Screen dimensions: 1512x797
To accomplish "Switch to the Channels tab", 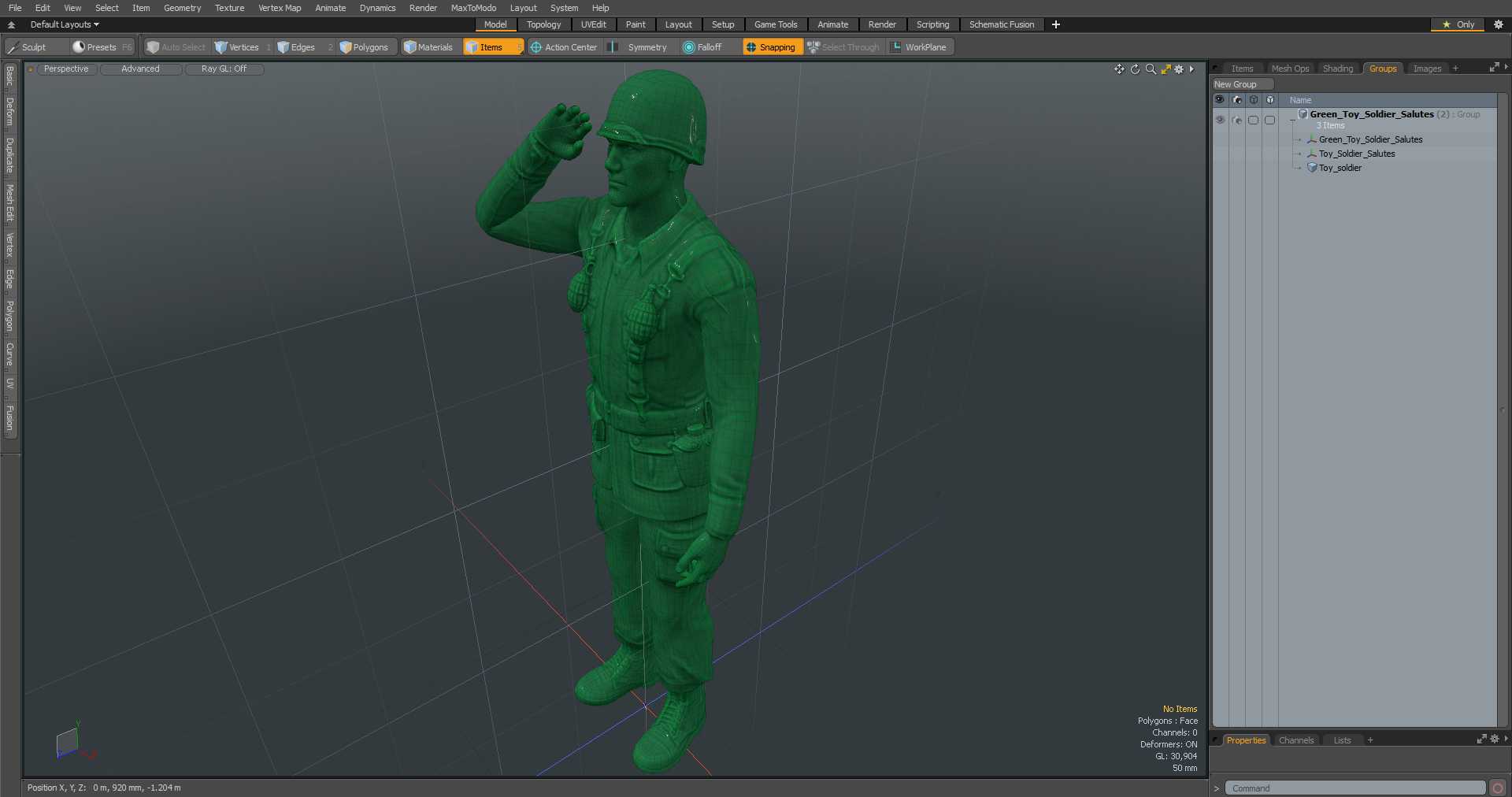I will pyautogui.click(x=1295, y=740).
